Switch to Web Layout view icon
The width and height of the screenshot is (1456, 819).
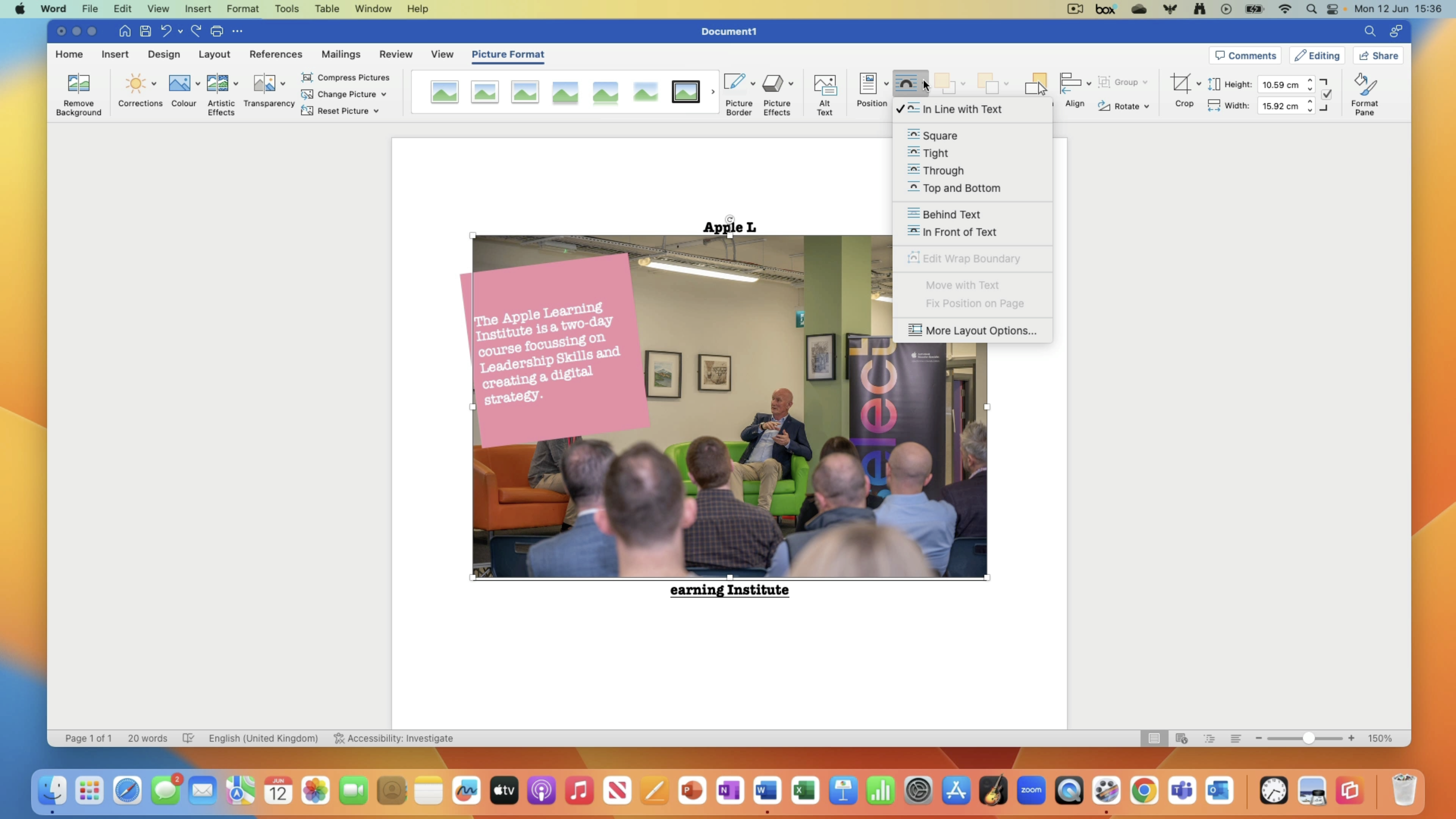click(x=1181, y=738)
